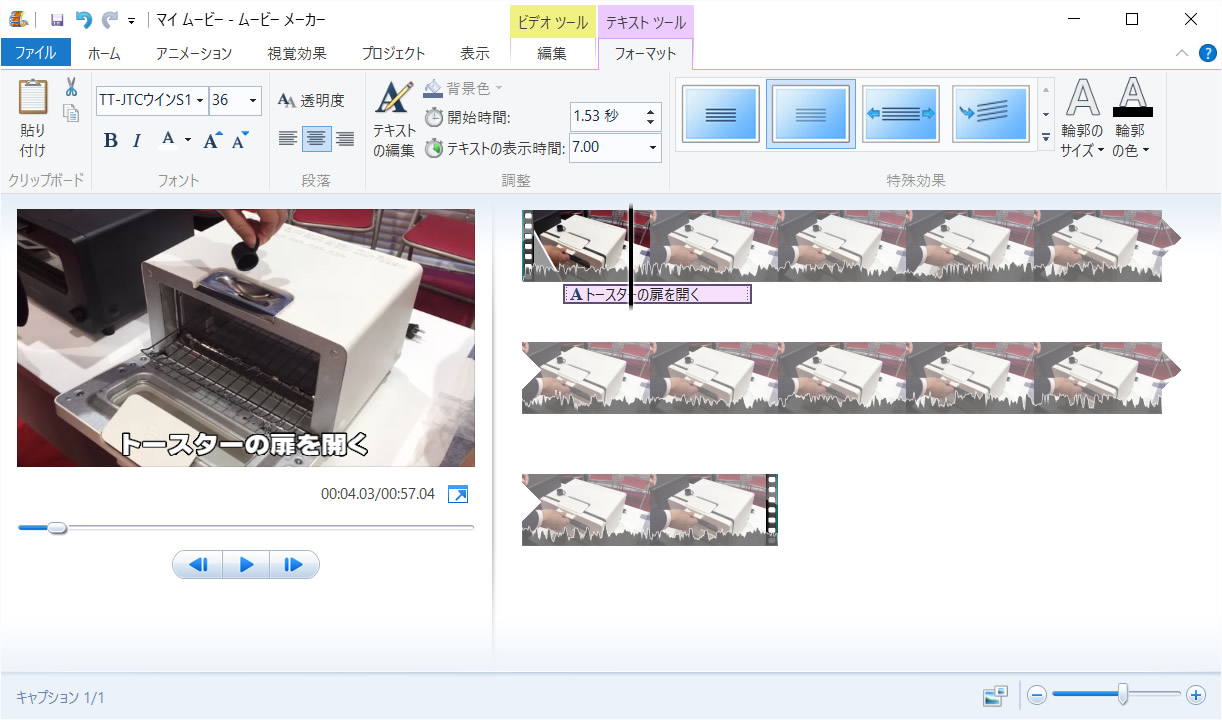Select center text alignment
This screenshot has width=1222, height=720.
[316, 139]
